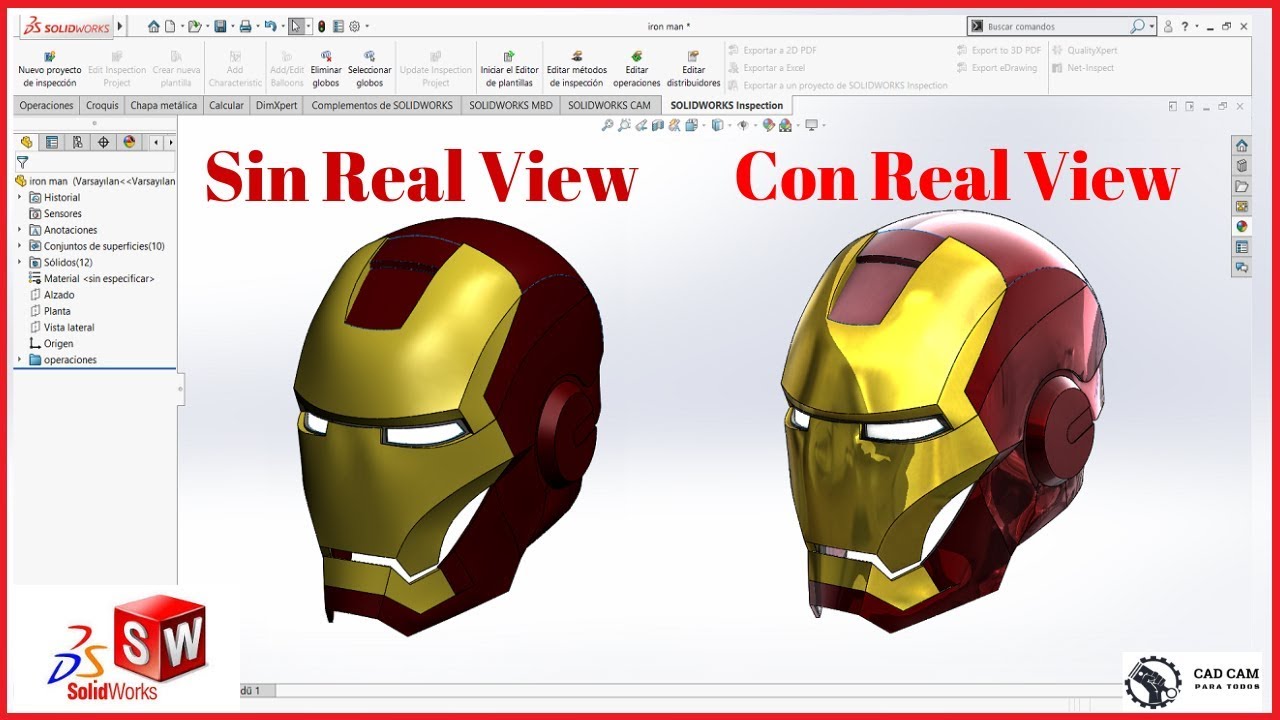Click the Help question mark icon
The width and height of the screenshot is (1280, 720).
pyautogui.click(x=1185, y=26)
